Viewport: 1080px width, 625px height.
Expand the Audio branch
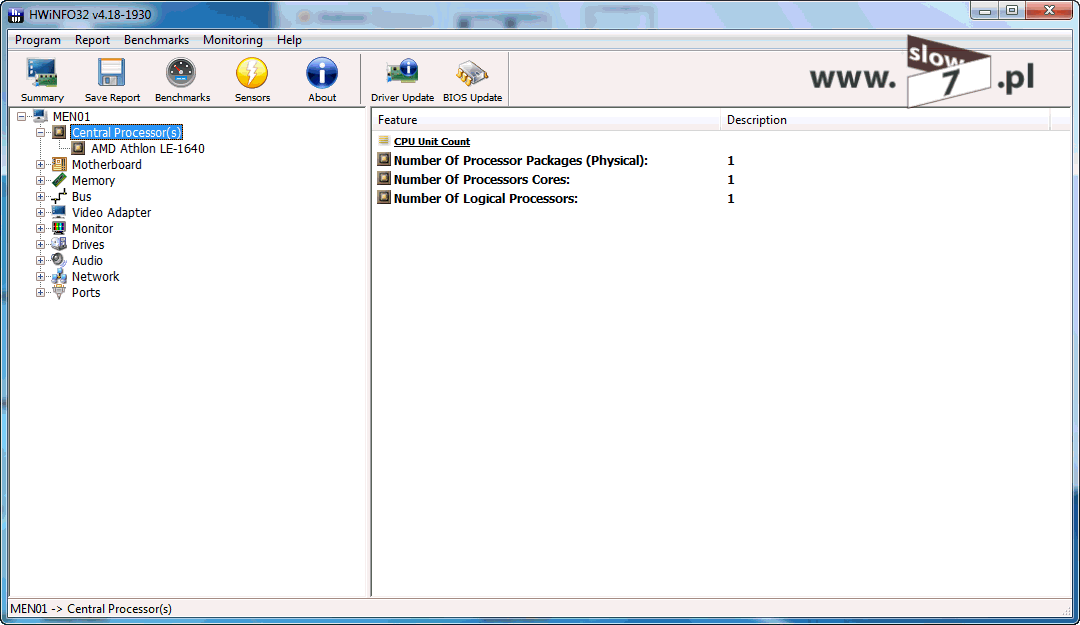(41, 260)
